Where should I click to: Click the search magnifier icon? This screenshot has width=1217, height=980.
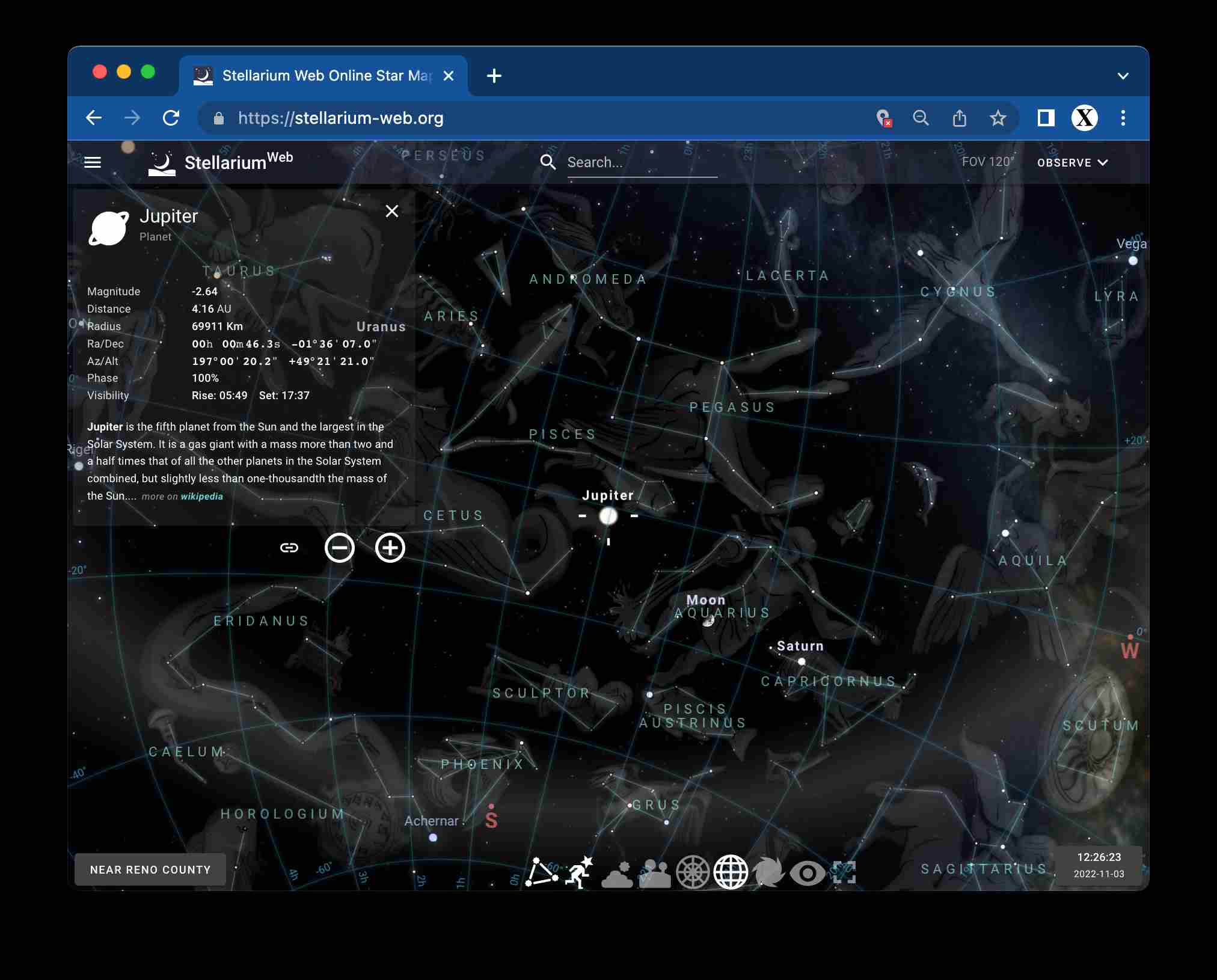point(548,162)
